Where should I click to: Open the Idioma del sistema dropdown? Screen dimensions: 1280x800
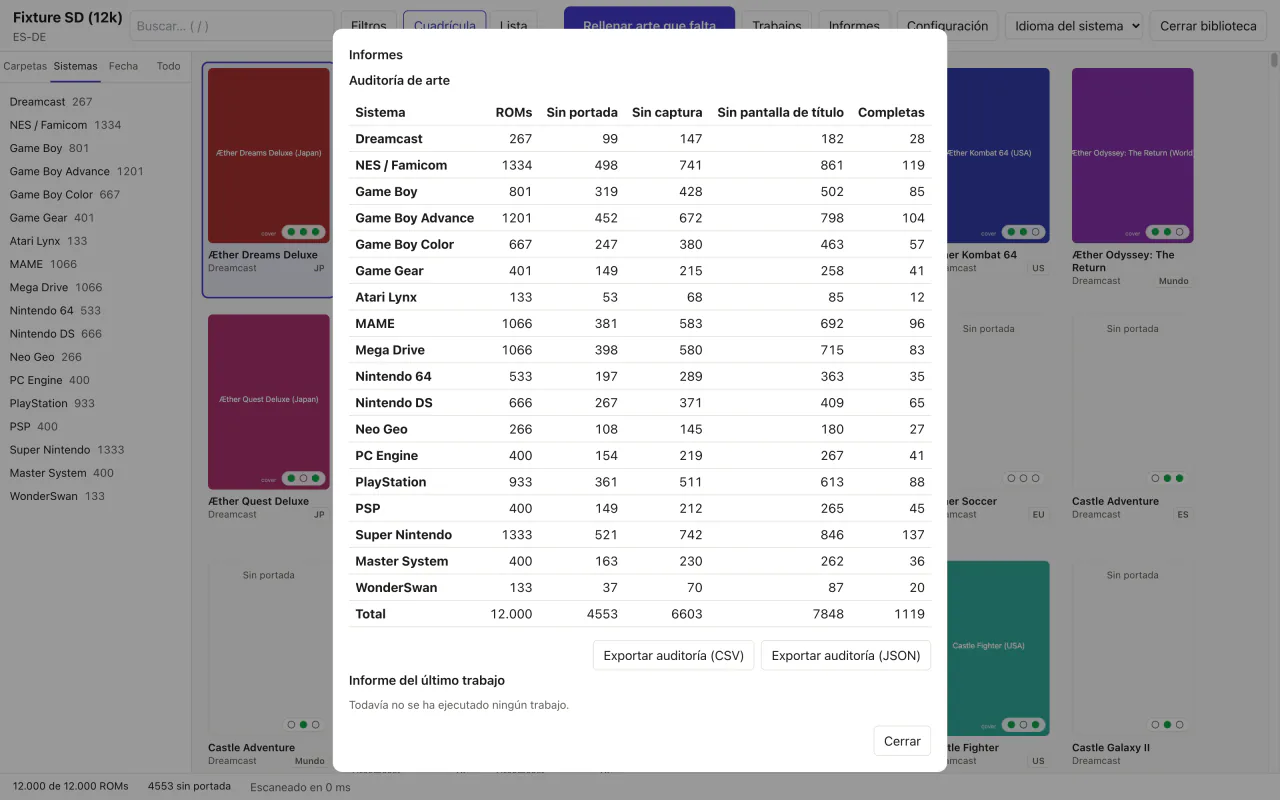point(1074,26)
